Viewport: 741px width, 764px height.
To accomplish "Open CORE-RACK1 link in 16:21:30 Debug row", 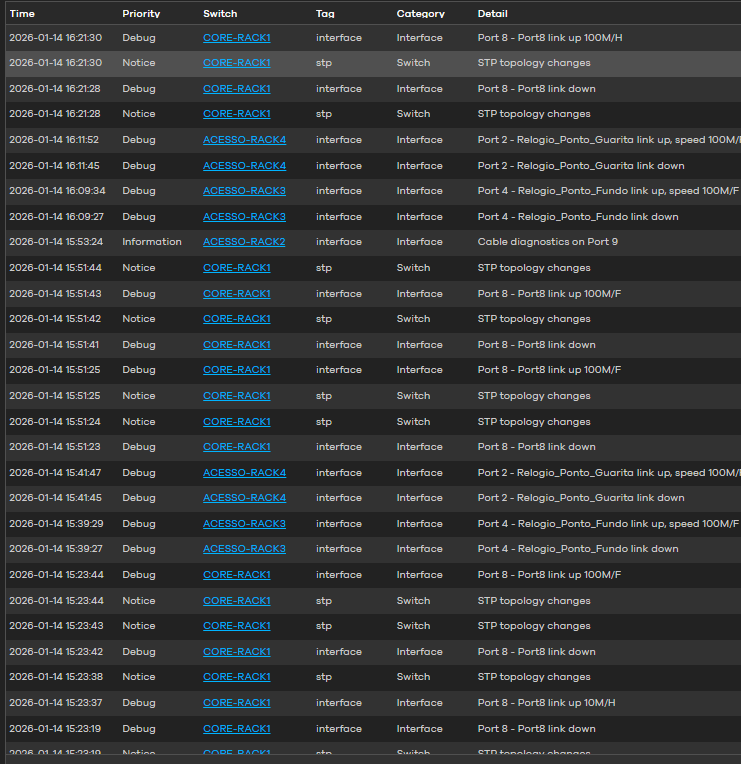I will coord(236,38).
